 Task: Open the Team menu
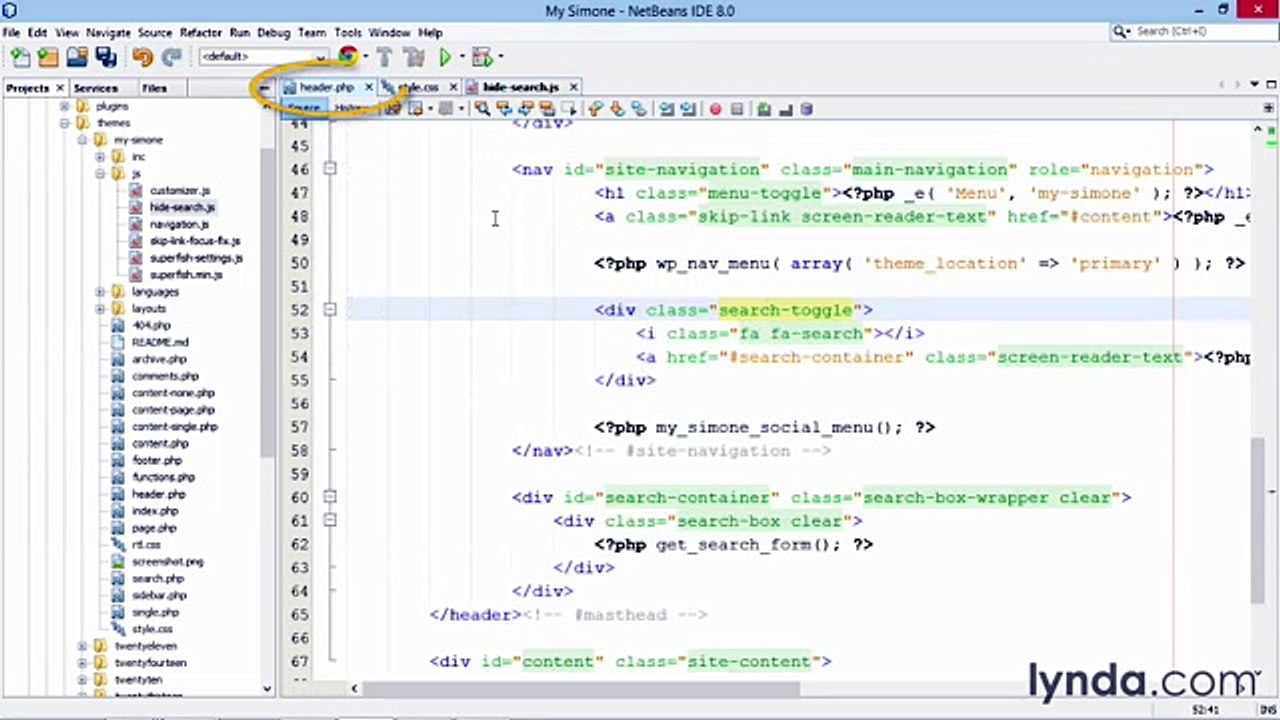tap(311, 33)
